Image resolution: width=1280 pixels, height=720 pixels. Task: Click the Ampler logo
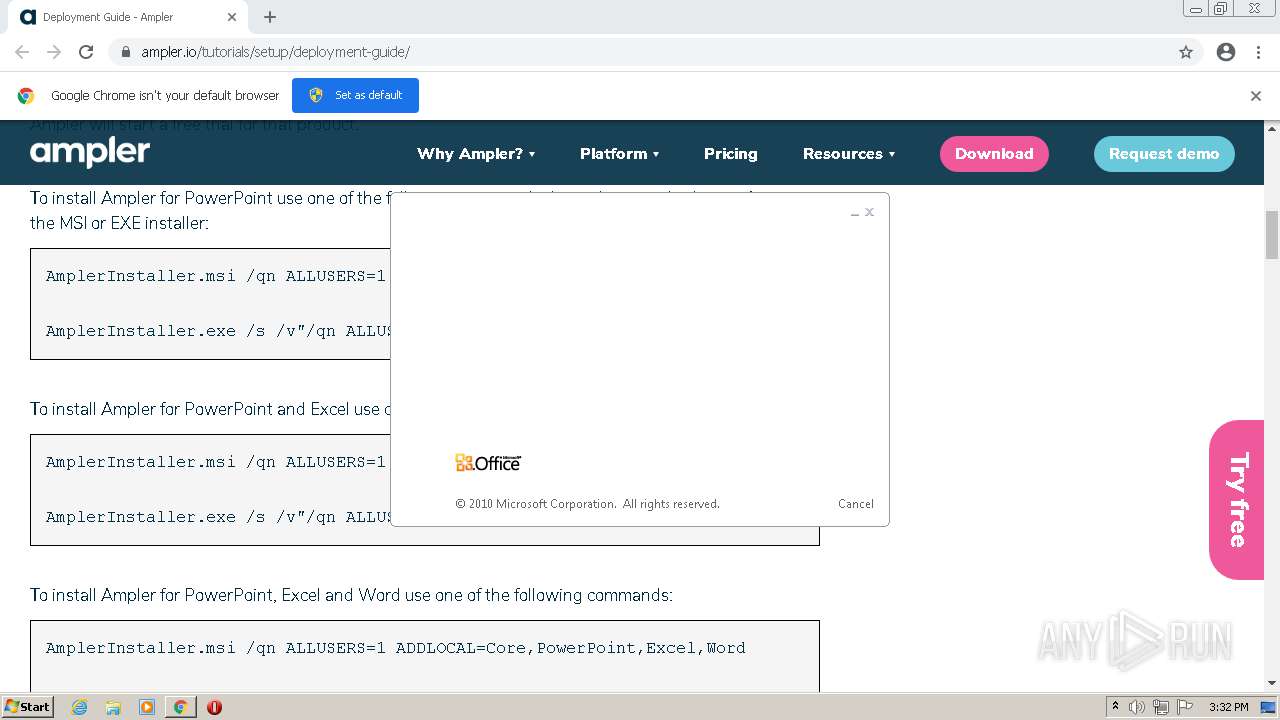point(90,152)
